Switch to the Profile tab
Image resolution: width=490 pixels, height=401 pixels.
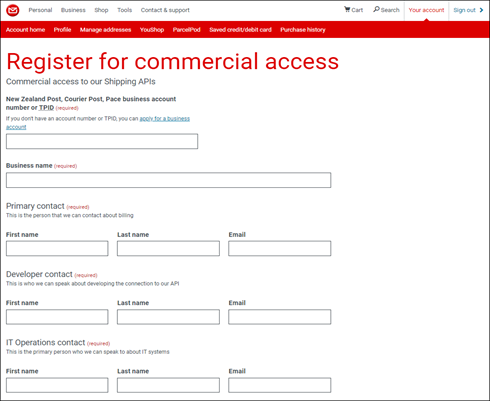(62, 30)
